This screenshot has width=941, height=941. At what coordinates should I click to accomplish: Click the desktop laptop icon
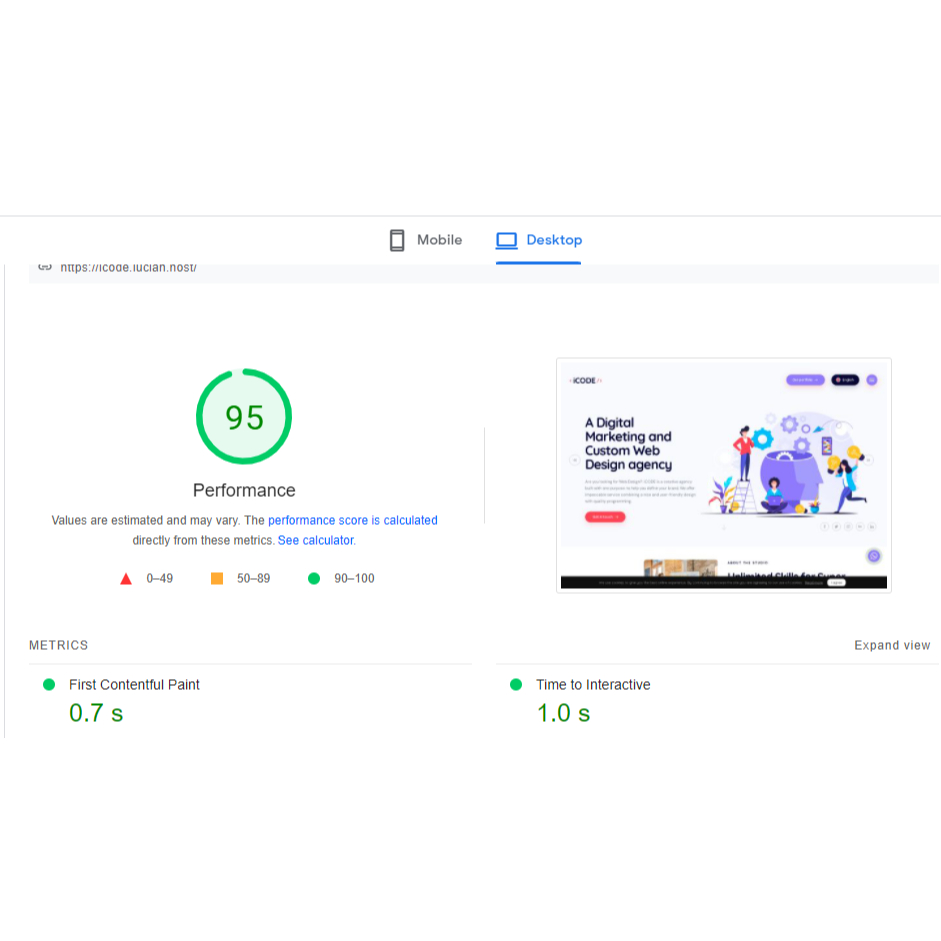[507, 241]
